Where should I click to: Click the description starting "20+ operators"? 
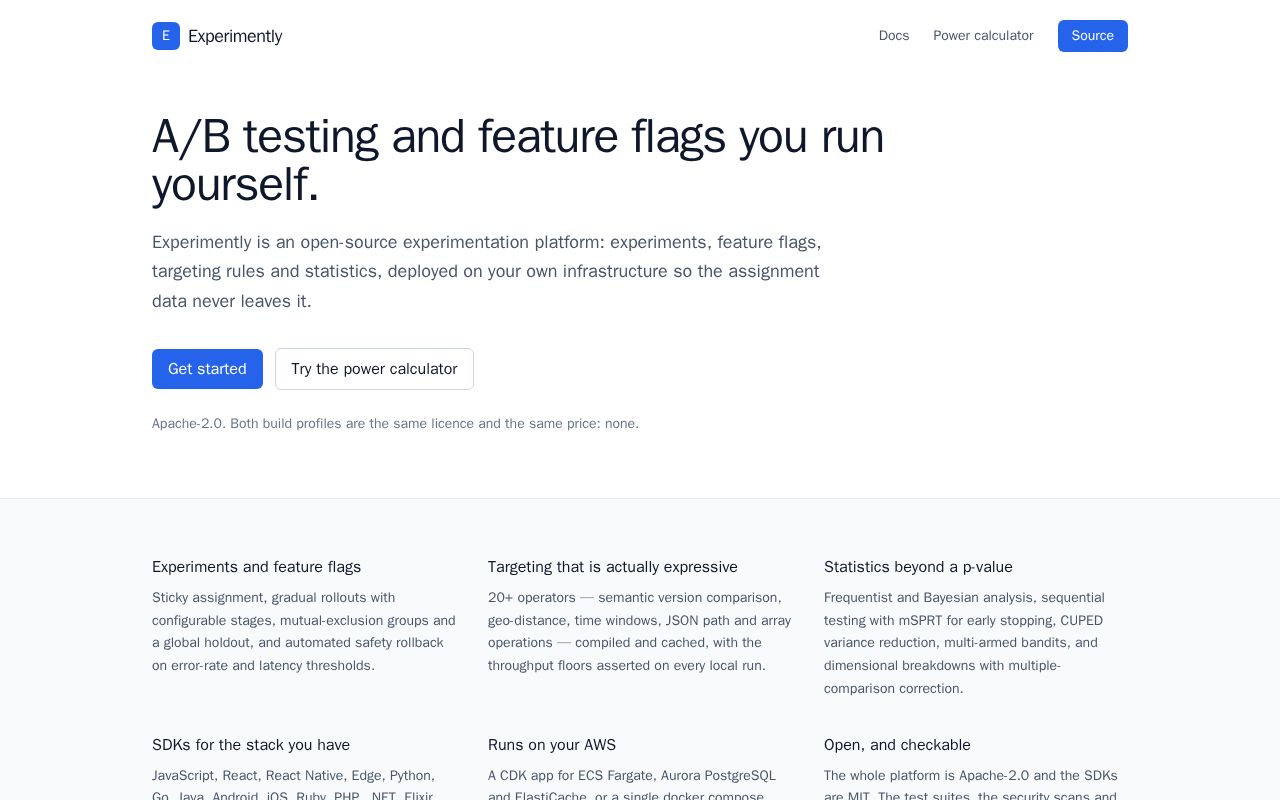(x=640, y=632)
